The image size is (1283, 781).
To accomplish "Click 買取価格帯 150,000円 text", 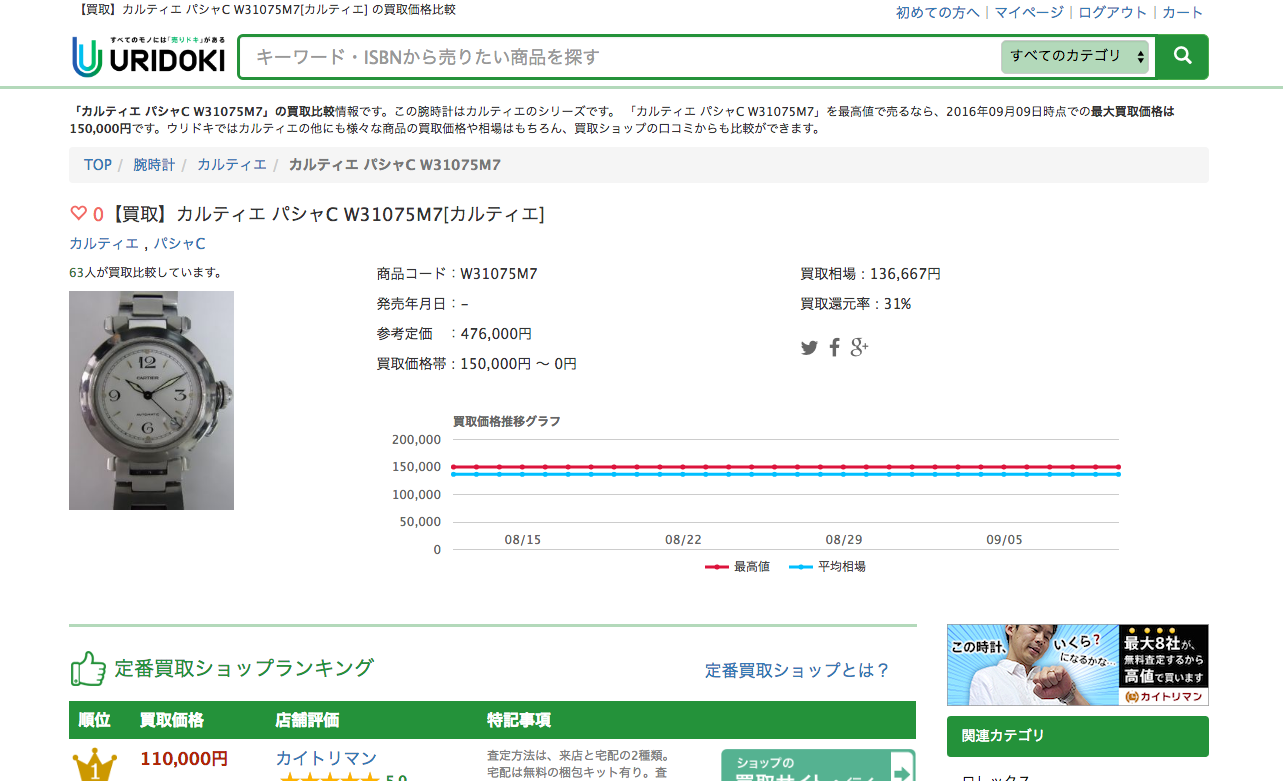I will pyautogui.click(x=477, y=364).
